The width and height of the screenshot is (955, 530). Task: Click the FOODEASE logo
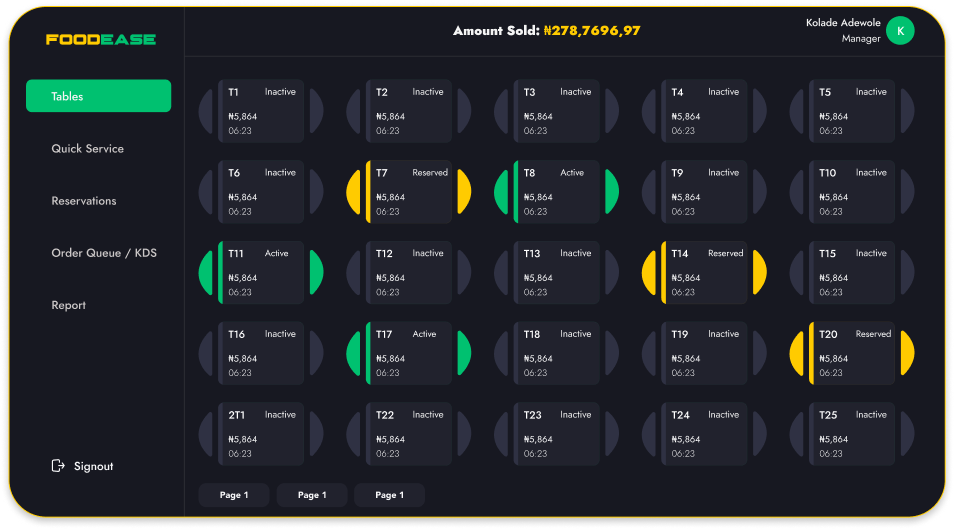click(x=101, y=39)
